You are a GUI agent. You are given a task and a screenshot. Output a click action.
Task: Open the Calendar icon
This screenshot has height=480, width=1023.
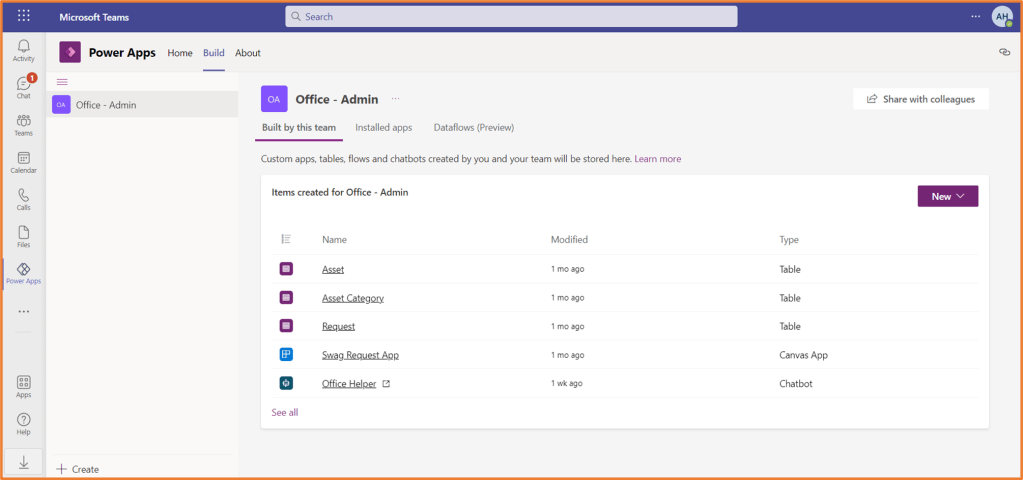click(23, 162)
